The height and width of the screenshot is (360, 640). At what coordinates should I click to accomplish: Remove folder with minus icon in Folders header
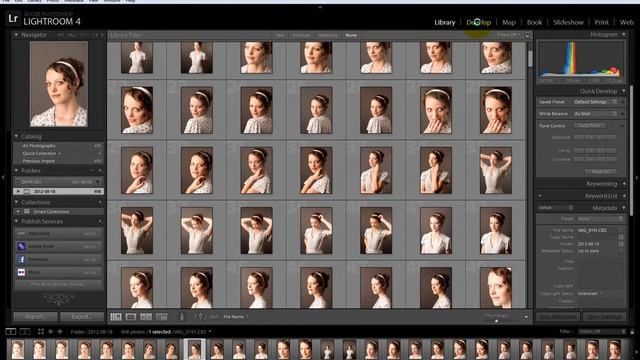pyautogui.click(x=92, y=171)
